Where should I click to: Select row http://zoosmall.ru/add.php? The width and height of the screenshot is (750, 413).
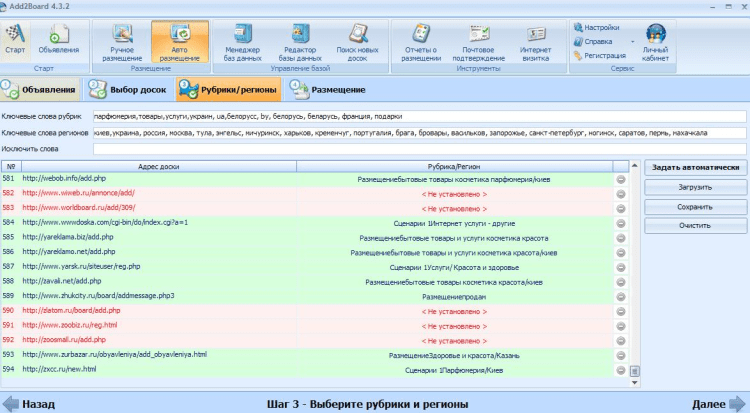pos(315,341)
